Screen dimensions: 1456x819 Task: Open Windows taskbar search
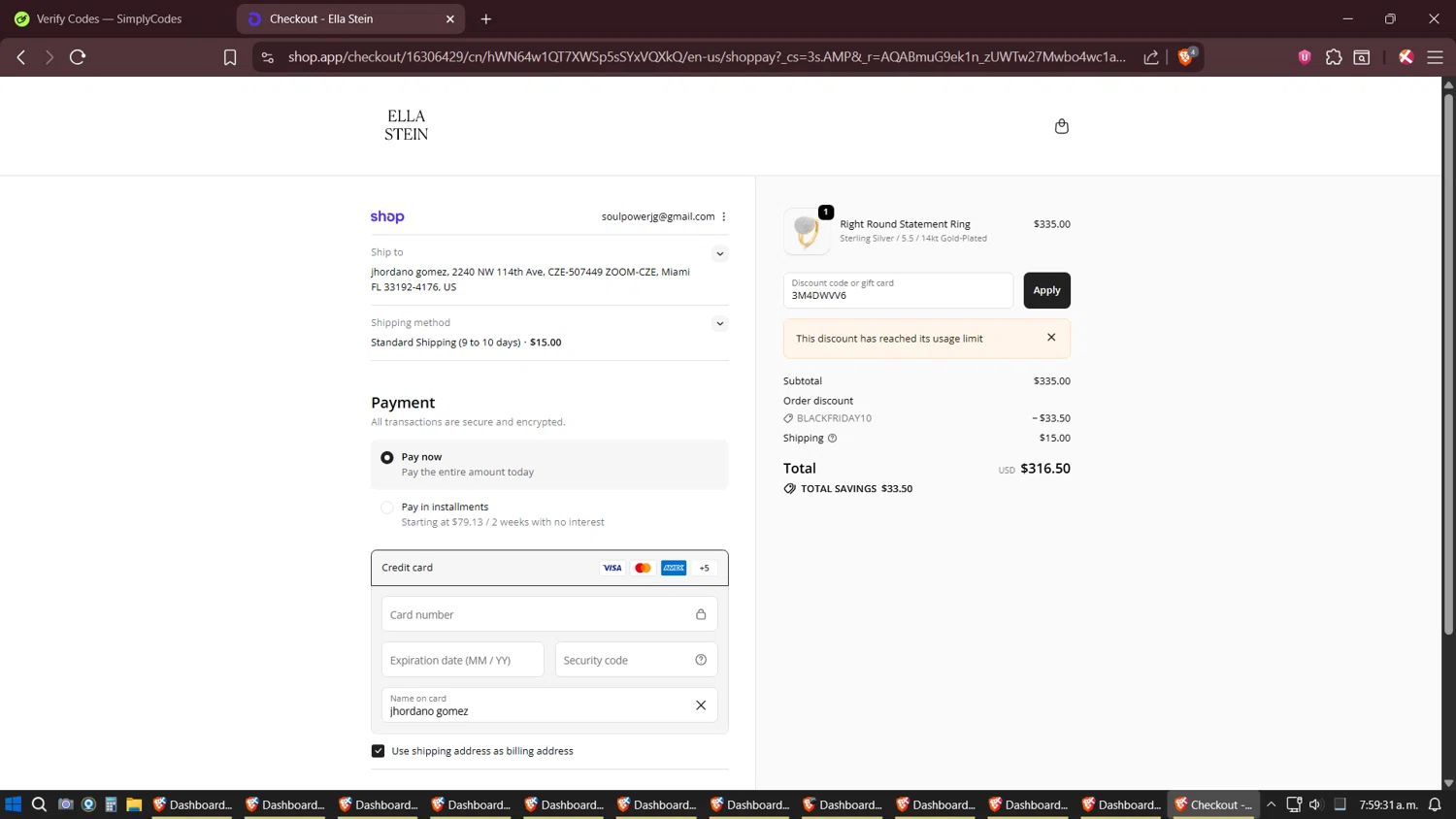[39, 804]
